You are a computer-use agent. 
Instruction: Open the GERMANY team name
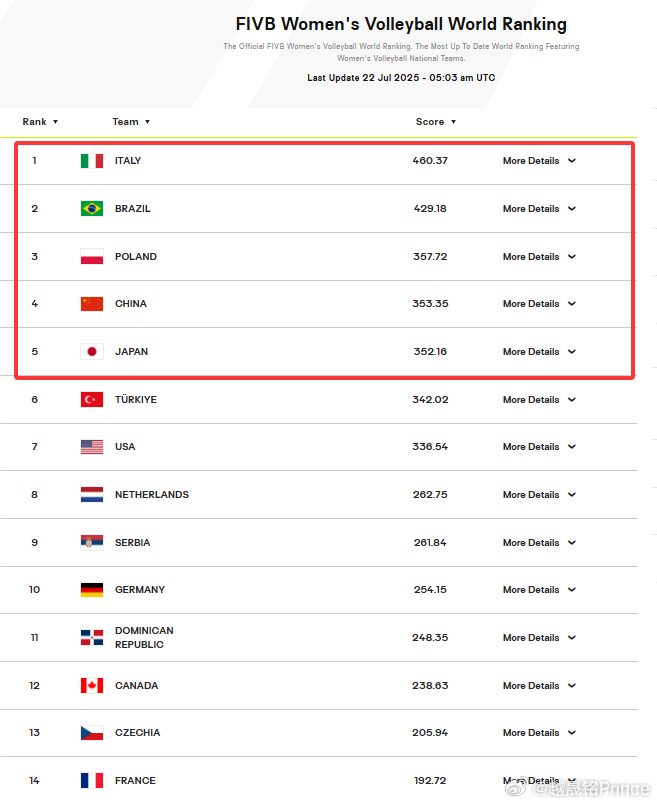pos(140,590)
